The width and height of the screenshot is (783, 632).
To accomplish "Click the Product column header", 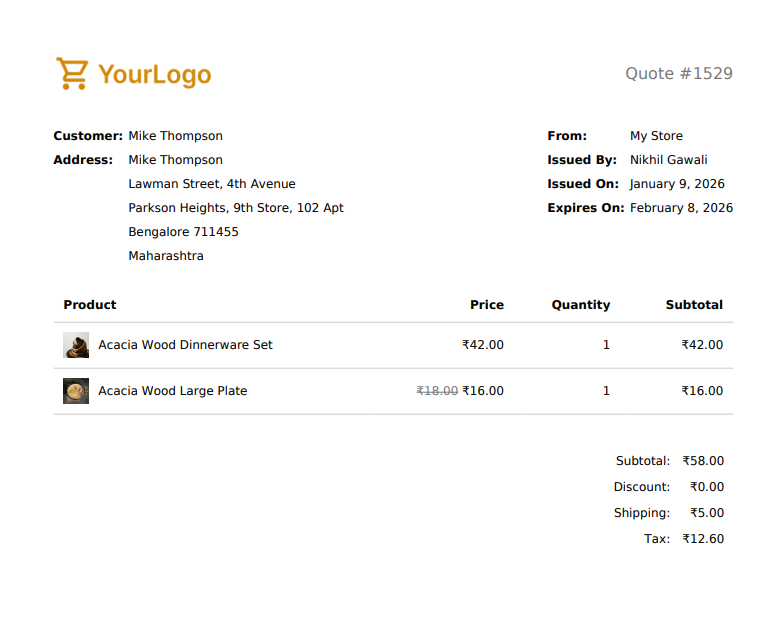I will pyautogui.click(x=90, y=305).
